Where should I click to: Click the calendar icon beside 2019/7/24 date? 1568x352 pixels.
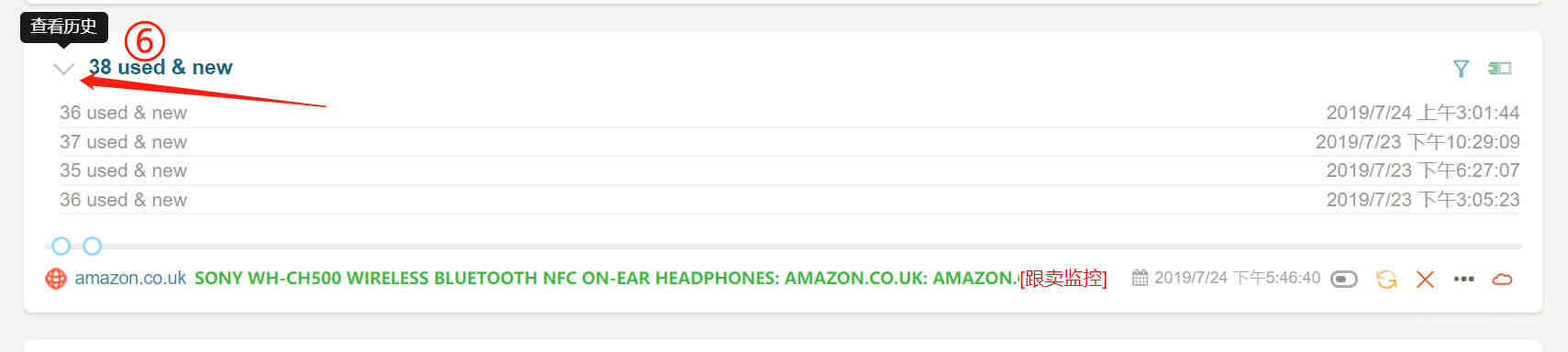tap(1140, 278)
